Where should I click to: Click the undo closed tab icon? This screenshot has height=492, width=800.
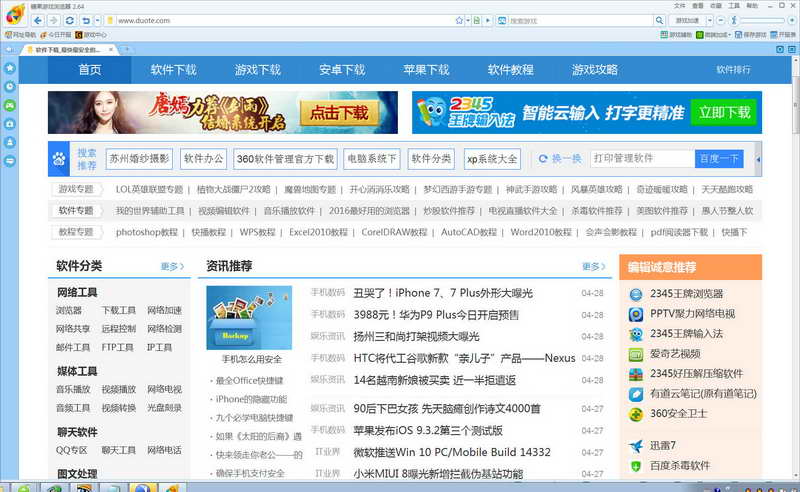(x=86, y=20)
